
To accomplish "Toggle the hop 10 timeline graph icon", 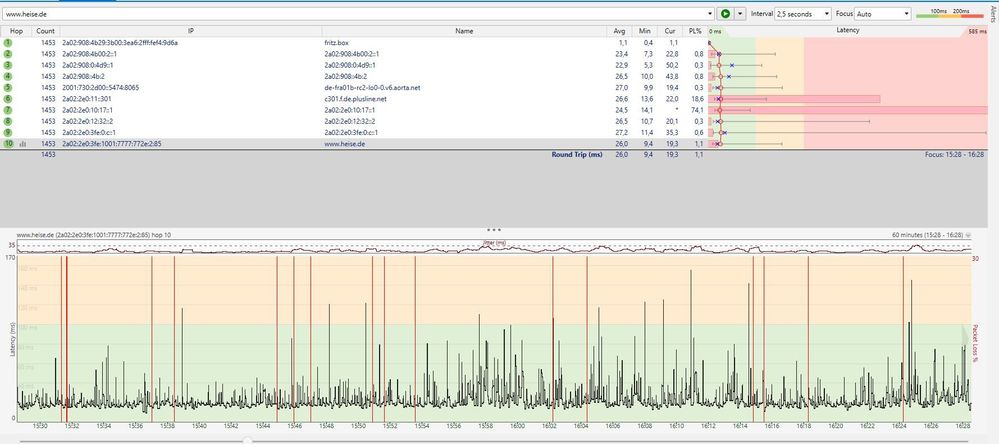I will point(22,144).
